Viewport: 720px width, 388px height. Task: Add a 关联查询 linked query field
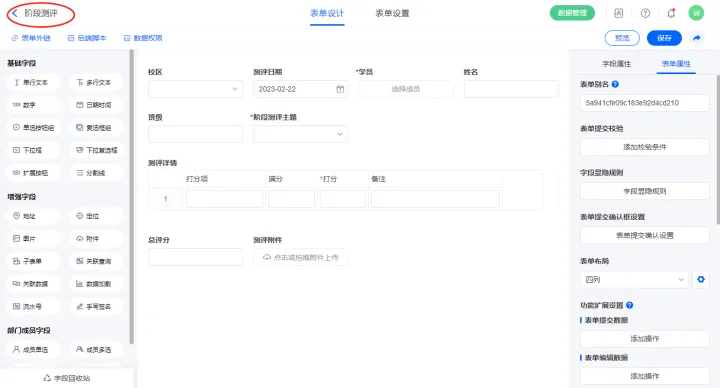tap(96, 261)
